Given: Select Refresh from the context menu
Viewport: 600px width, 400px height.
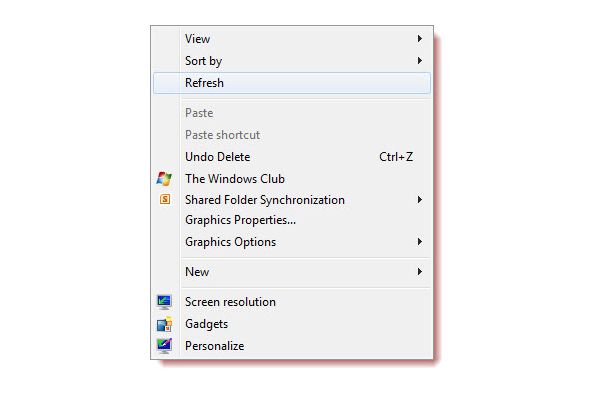Looking at the screenshot, I should [292, 83].
